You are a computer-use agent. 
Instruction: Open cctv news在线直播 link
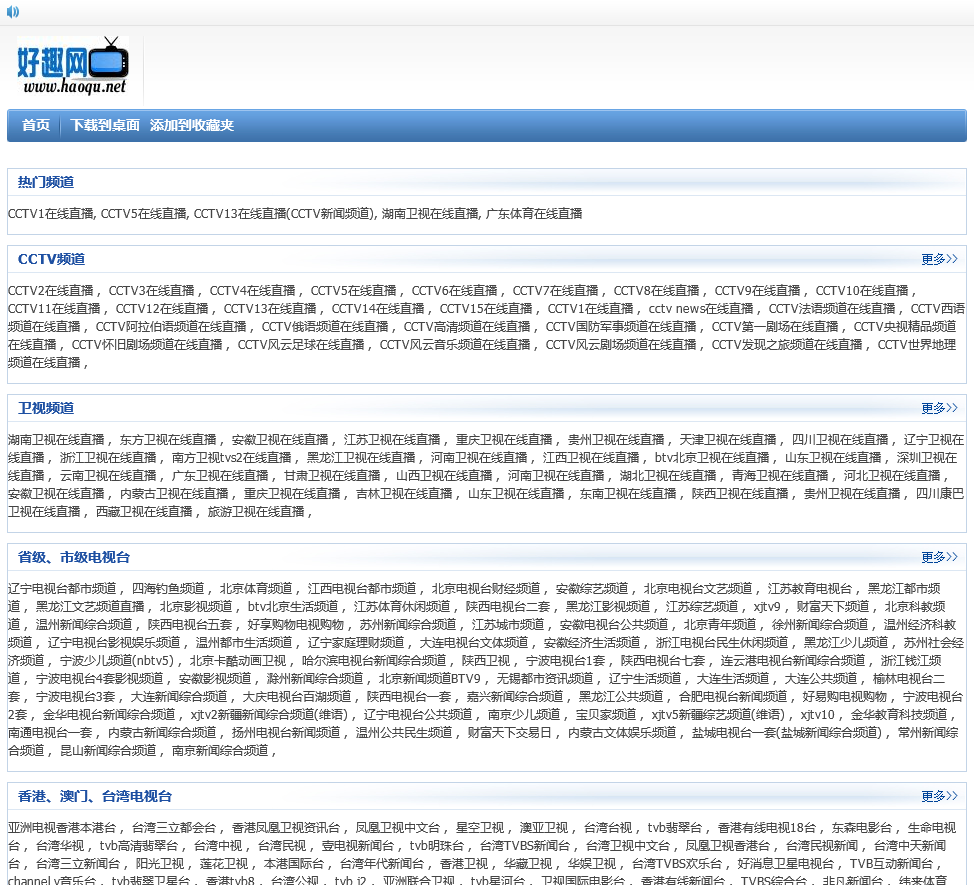point(701,309)
